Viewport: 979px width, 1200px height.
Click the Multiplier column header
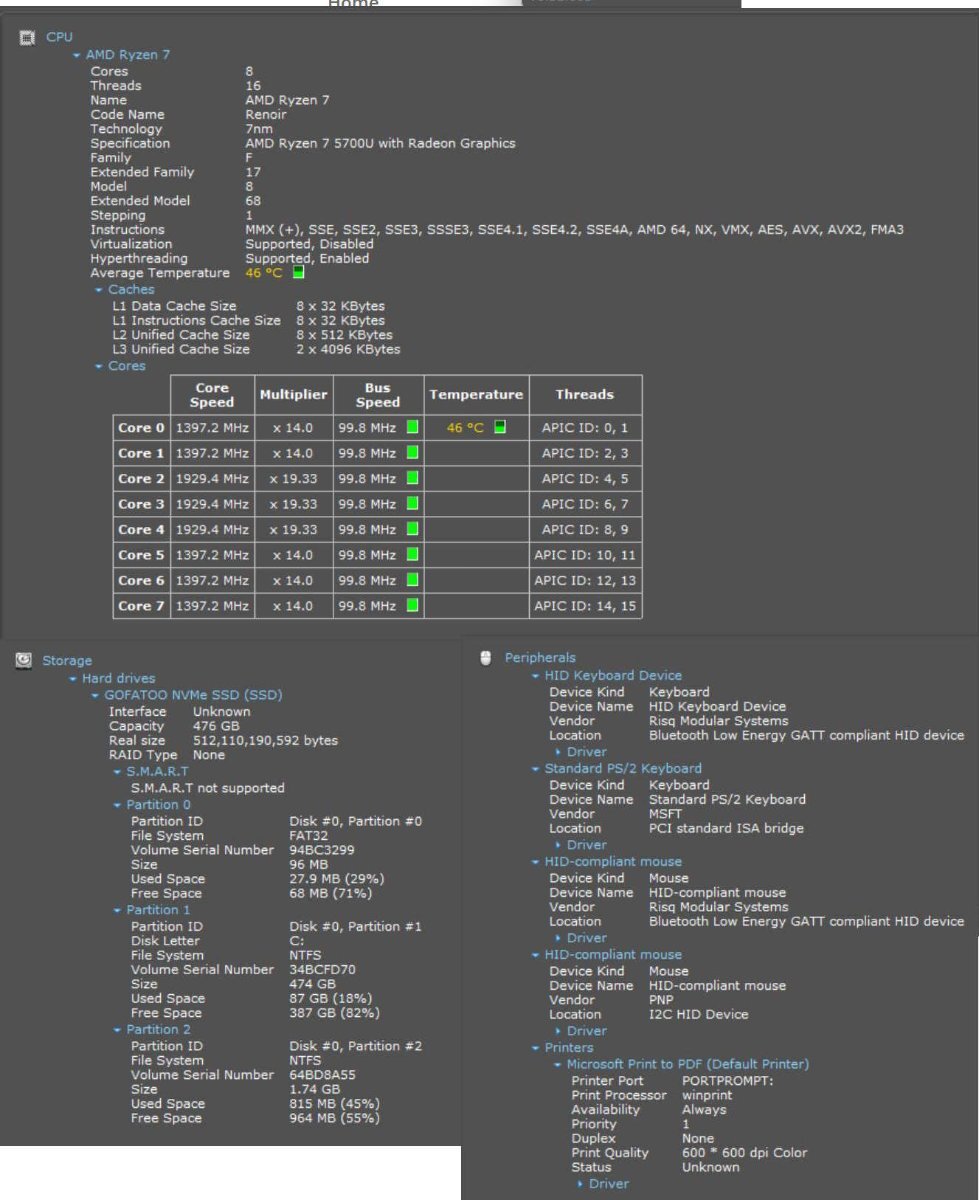(294, 395)
